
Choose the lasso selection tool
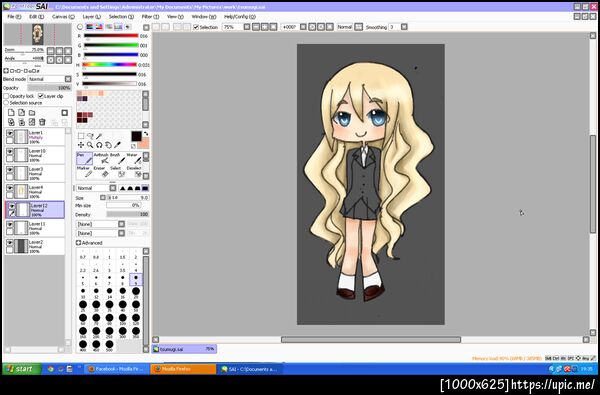(90, 136)
